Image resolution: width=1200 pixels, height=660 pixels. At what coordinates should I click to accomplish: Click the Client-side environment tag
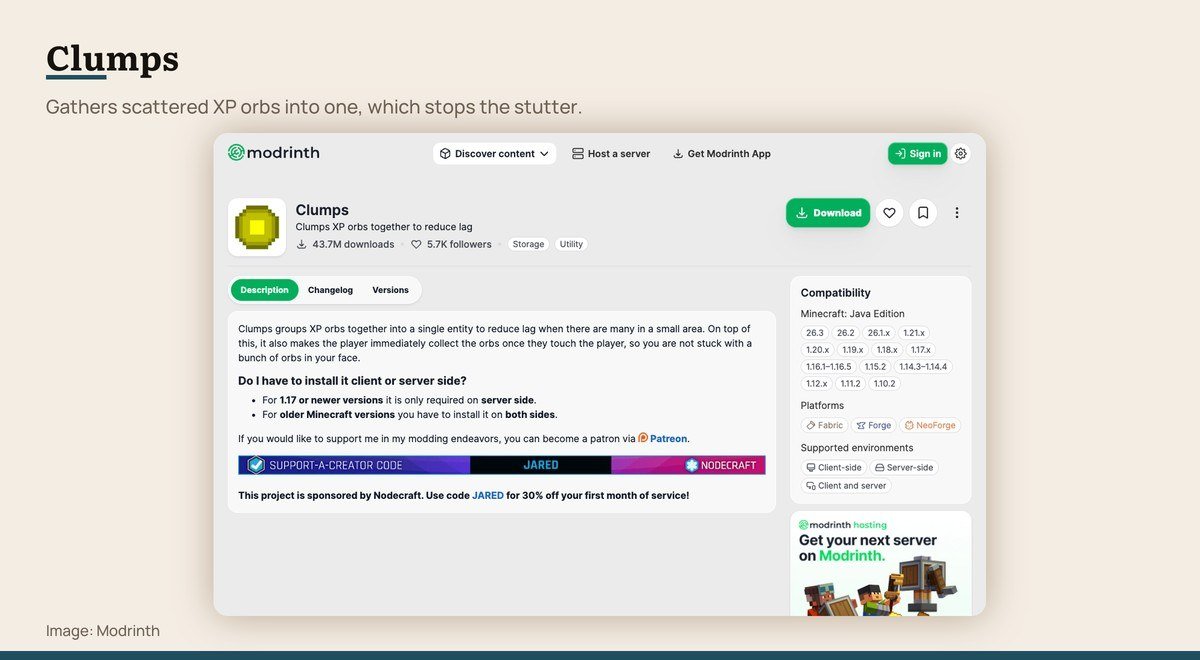click(834, 468)
